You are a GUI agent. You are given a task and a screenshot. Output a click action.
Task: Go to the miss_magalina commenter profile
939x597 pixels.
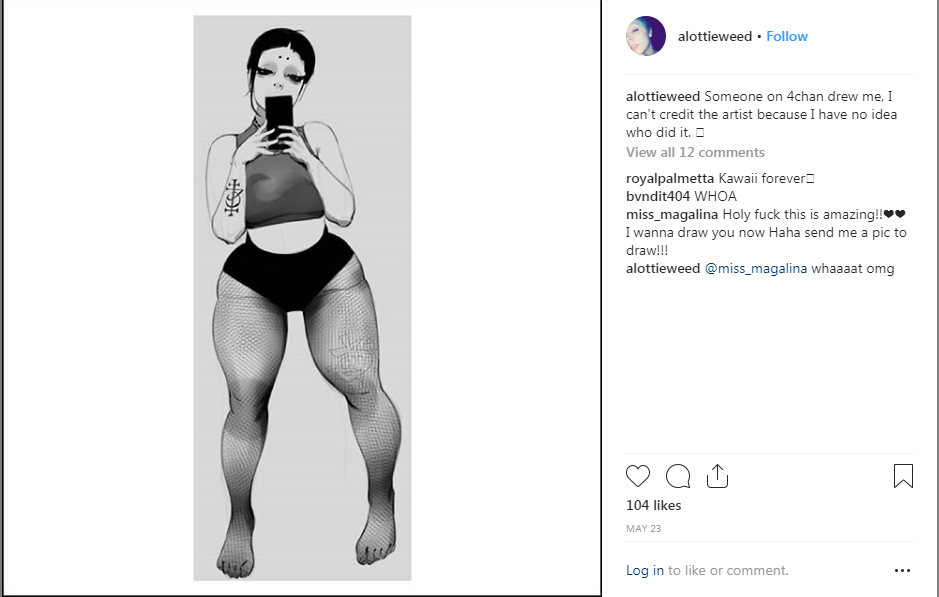click(x=672, y=214)
